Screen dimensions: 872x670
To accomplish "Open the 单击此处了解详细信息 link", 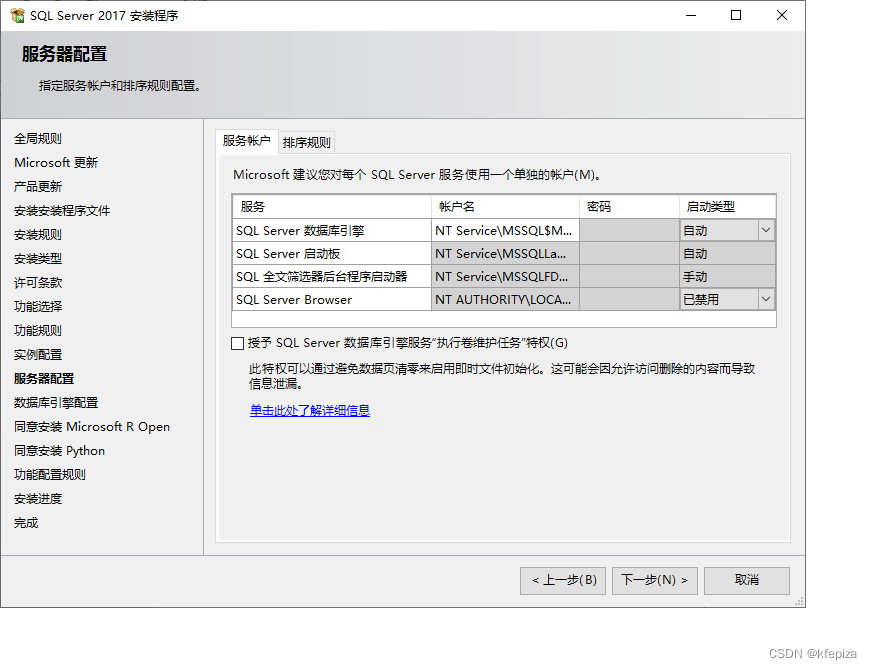I will pyautogui.click(x=310, y=410).
